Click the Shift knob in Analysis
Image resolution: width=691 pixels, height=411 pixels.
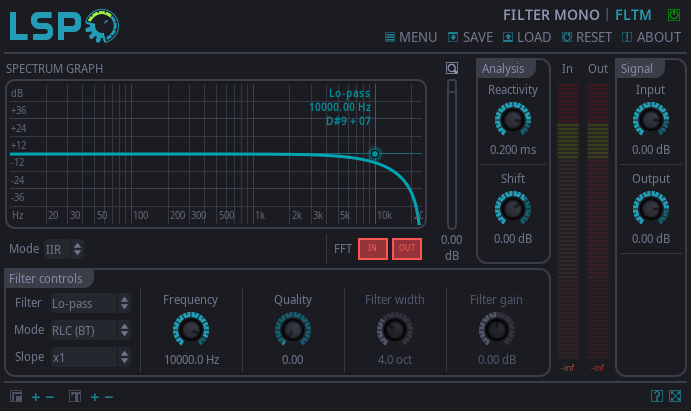(513, 209)
